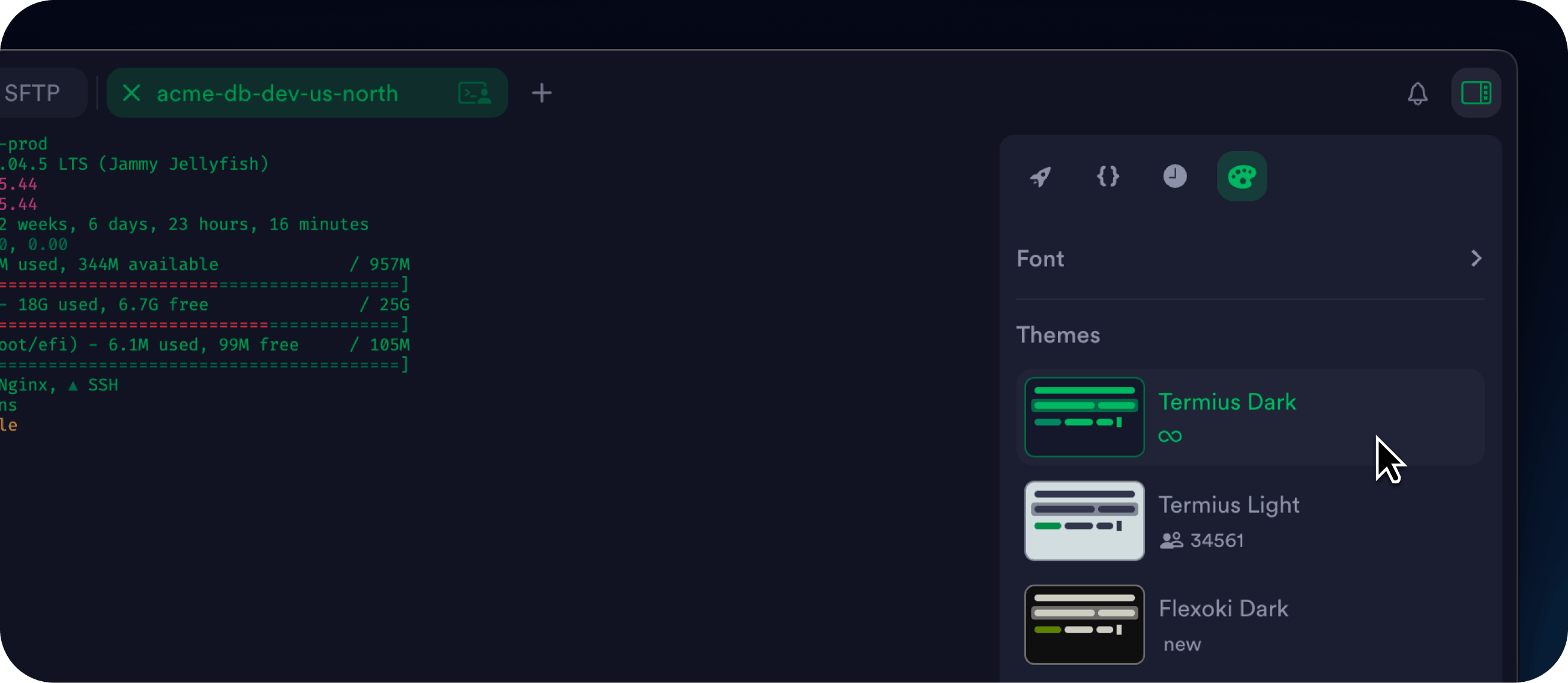This screenshot has width=1568, height=683.
Task: Select the acme-db-dev-us-north tab
Action: pyautogui.click(x=277, y=94)
